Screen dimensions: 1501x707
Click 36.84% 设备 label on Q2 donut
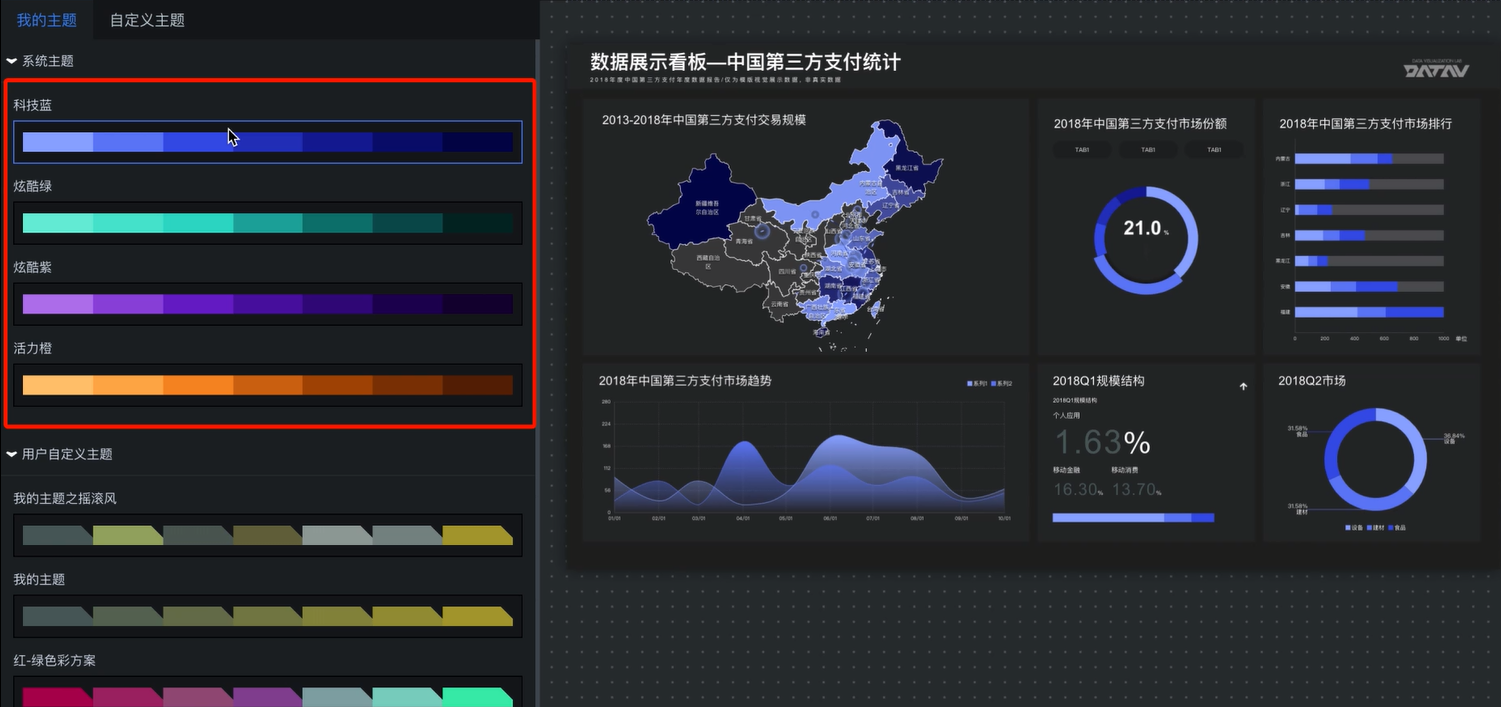click(1453, 438)
